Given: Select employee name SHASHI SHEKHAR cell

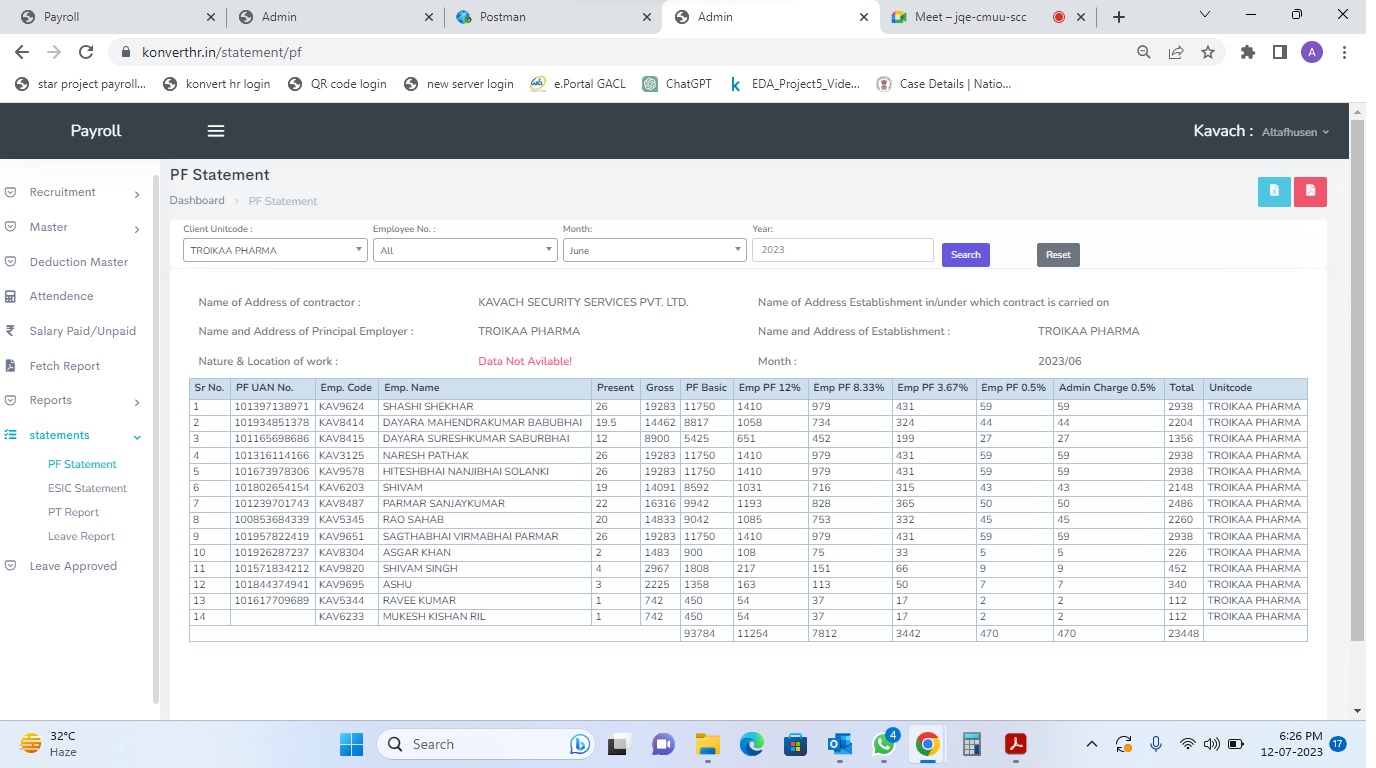Looking at the screenshot, I should 485,407.
